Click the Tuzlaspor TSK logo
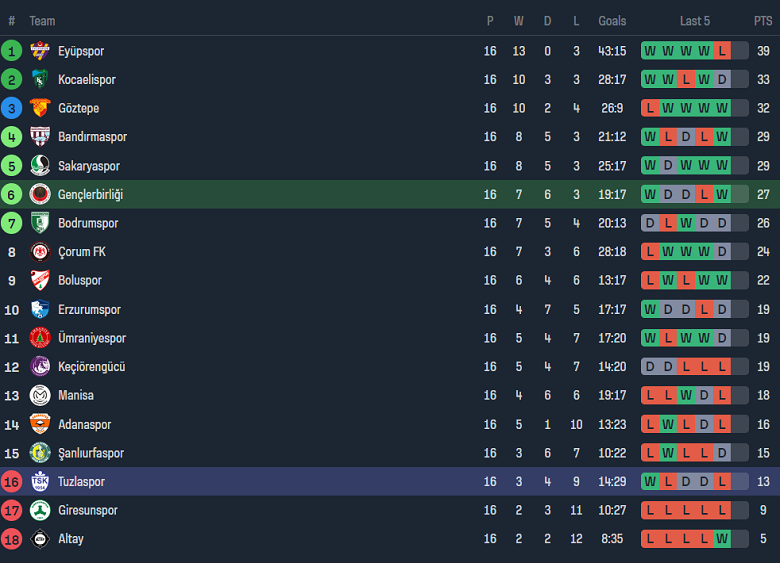Image resolution: width=780 pixels, height=563 pixels. point(40,482)
